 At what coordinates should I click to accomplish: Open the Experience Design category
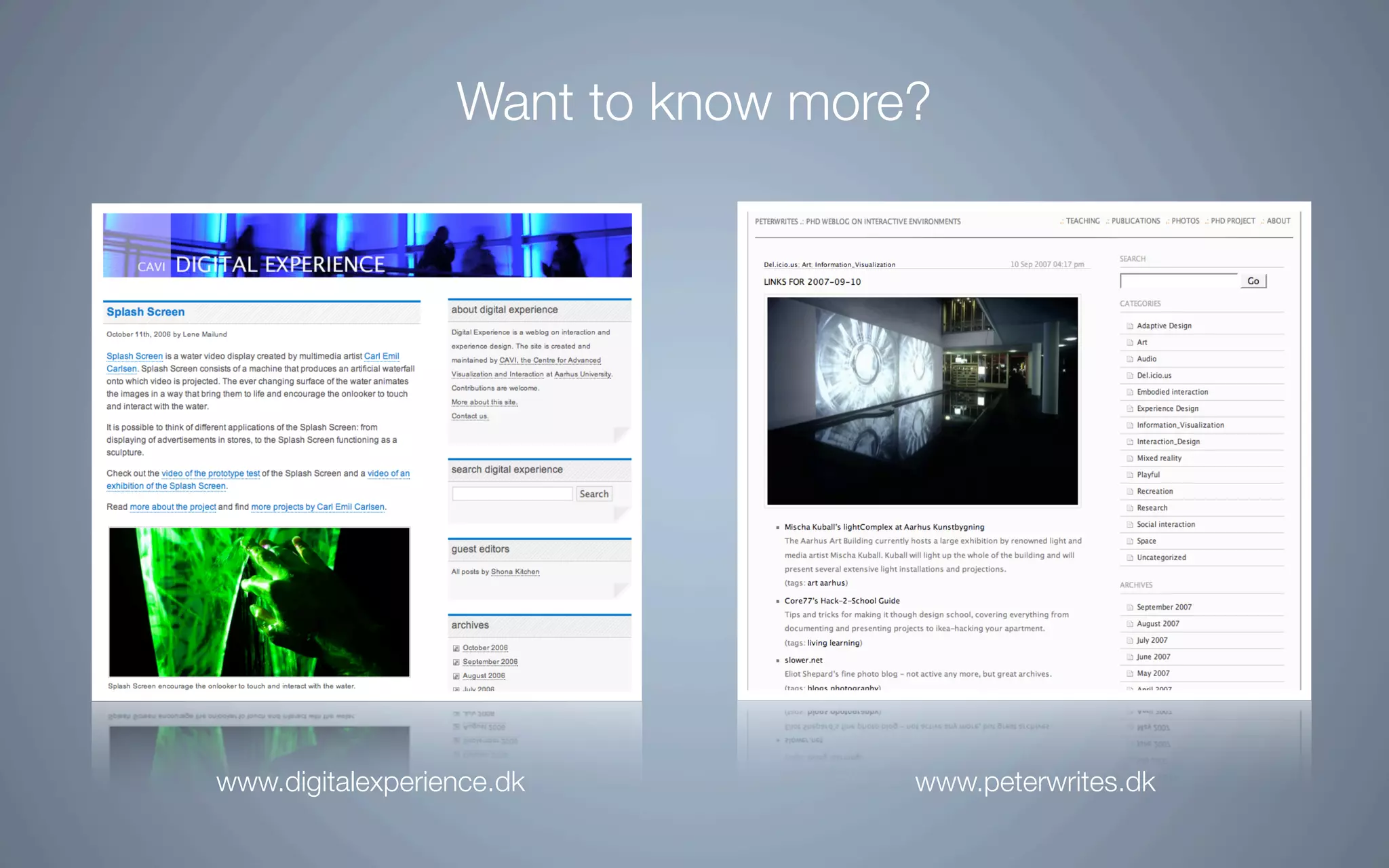(x=1167, y=408)
